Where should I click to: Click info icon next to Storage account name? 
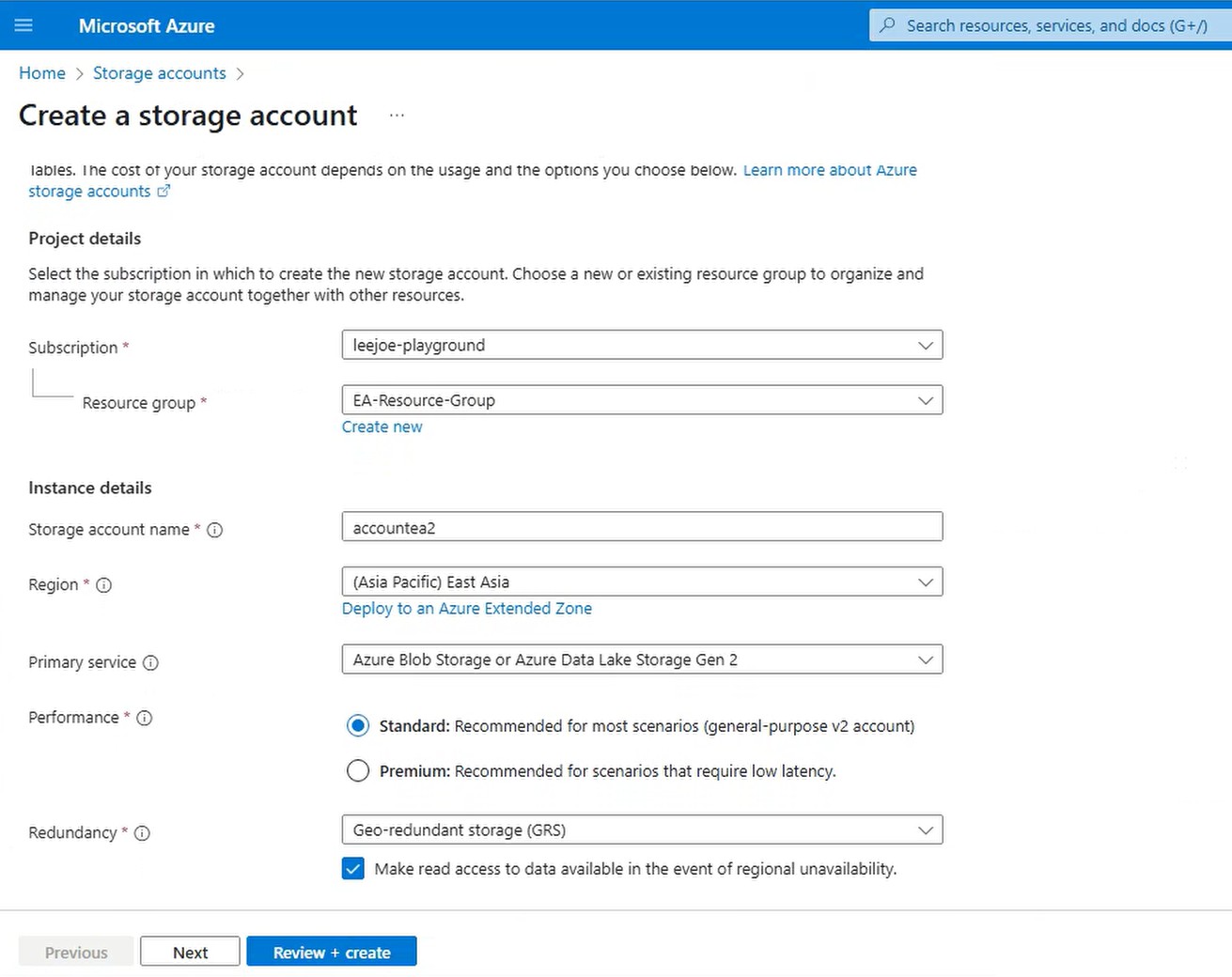215,530
